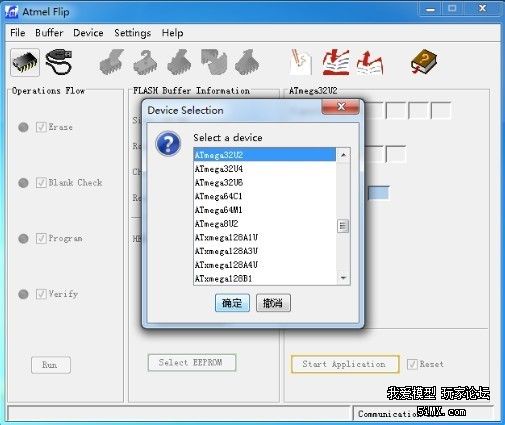
Task: Select ATxmega128A4U in device list
Action: pos(265,265)
